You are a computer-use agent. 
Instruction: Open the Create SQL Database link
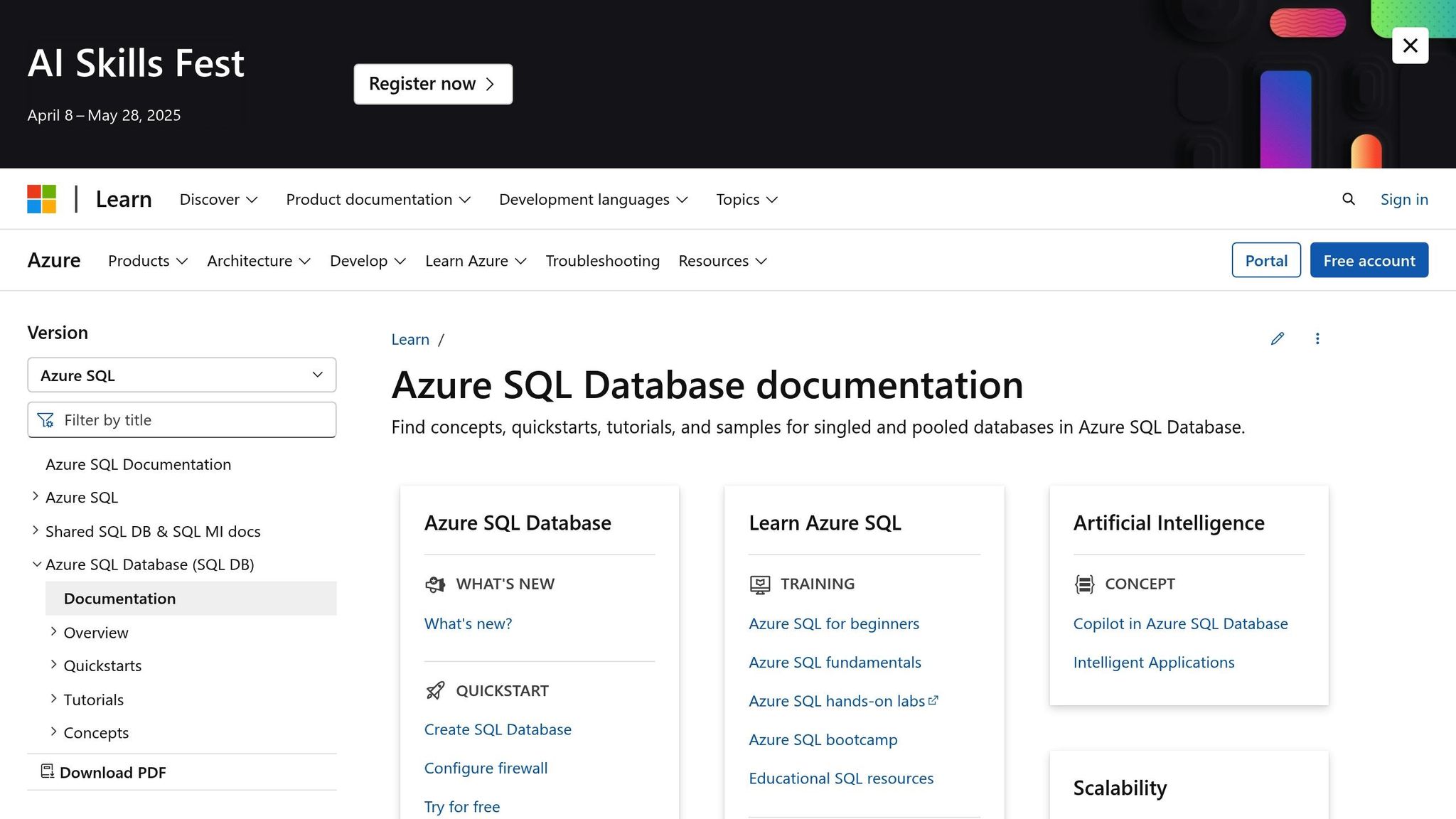498,729
